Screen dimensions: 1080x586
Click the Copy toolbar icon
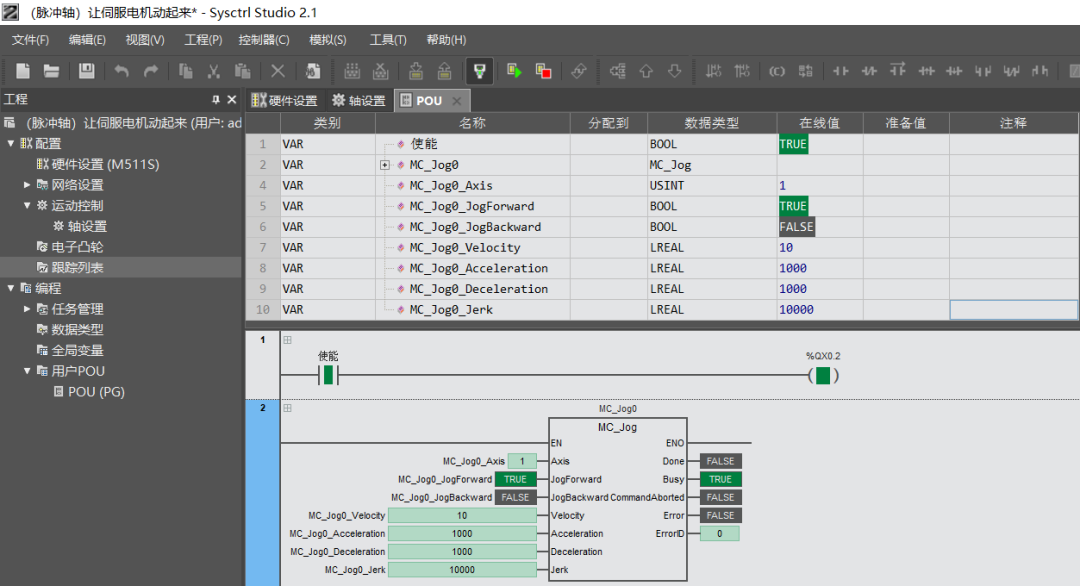click(185, 71)
